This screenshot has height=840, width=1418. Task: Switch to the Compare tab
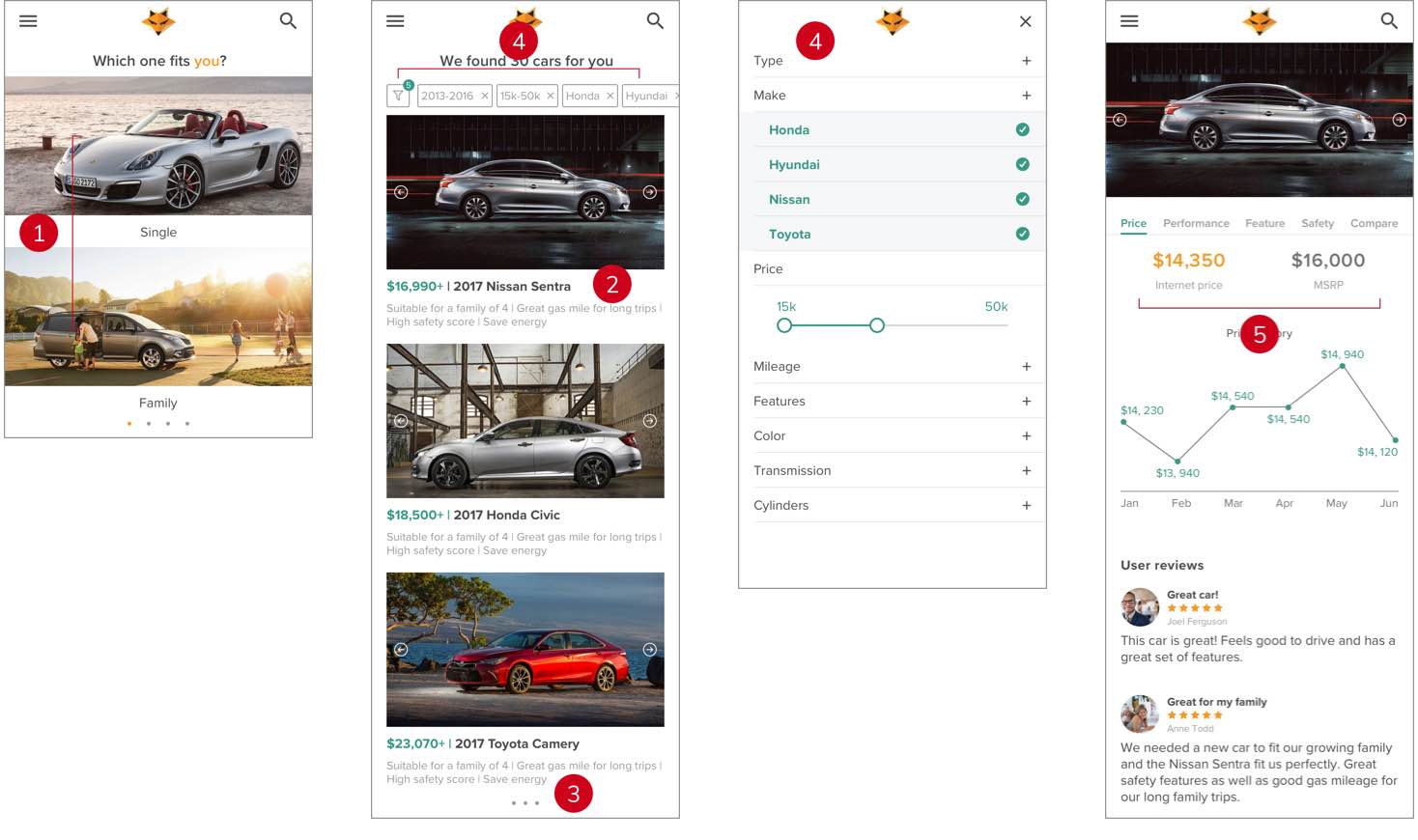[x=1374, y=223]
